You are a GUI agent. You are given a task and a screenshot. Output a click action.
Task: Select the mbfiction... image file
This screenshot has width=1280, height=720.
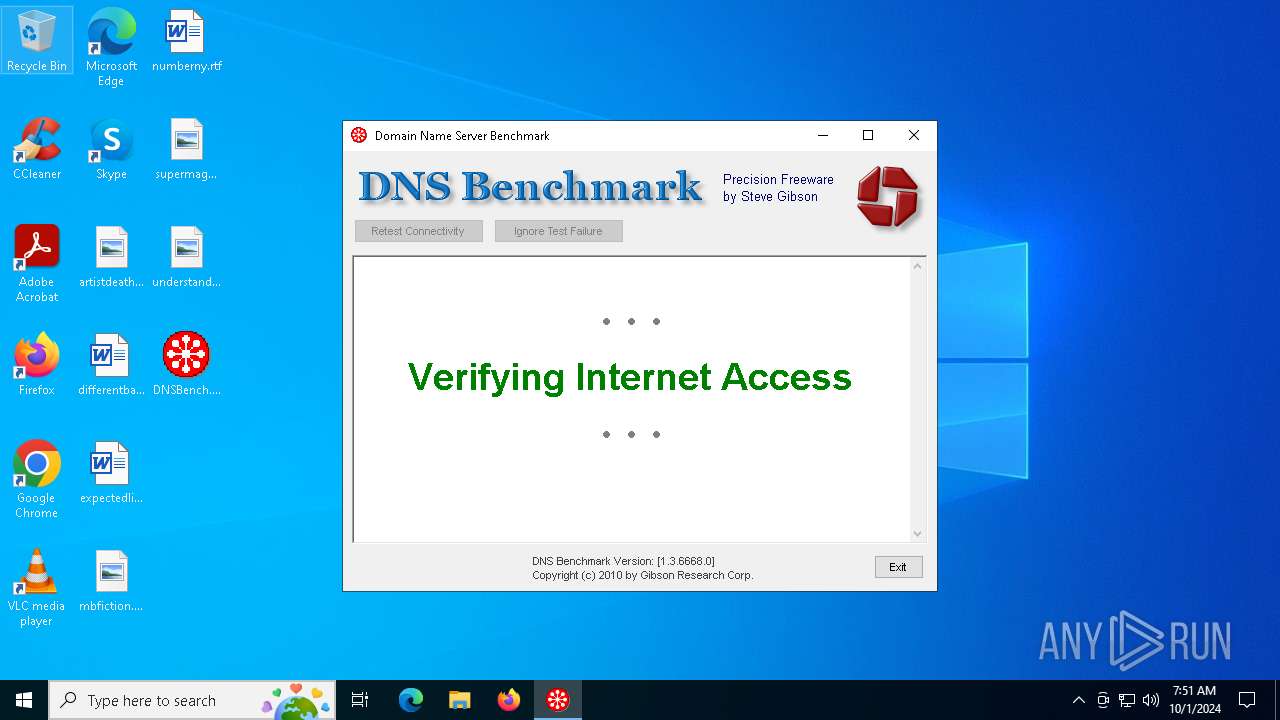111,581
